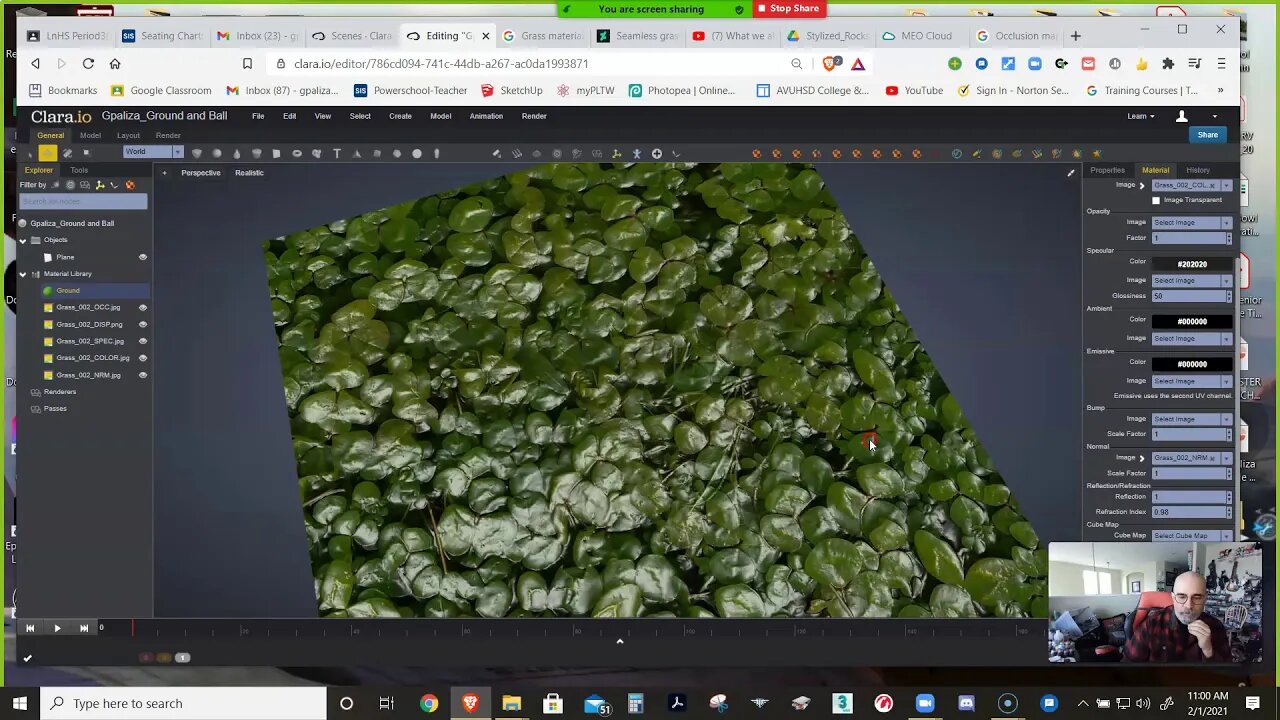This screenshot has width=1280, height=720.
Task: Open the Select Cube Map dropdown
Action: [x=1192, y=536]
